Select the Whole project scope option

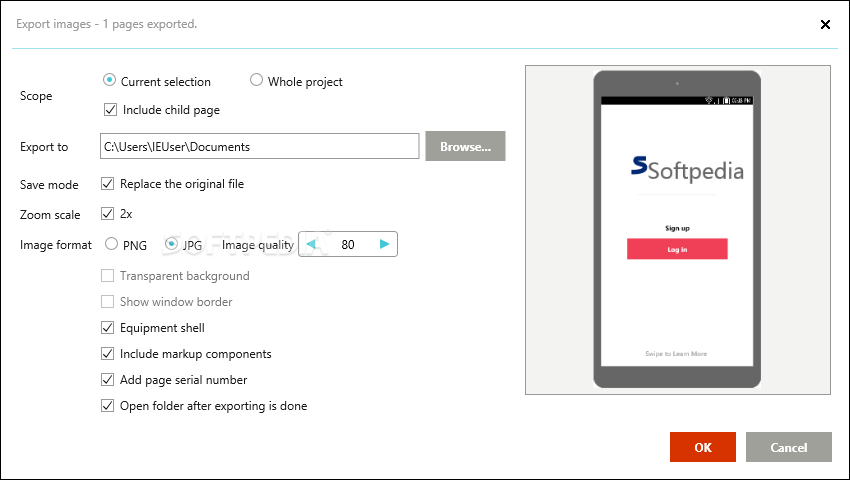click(256, 80)
